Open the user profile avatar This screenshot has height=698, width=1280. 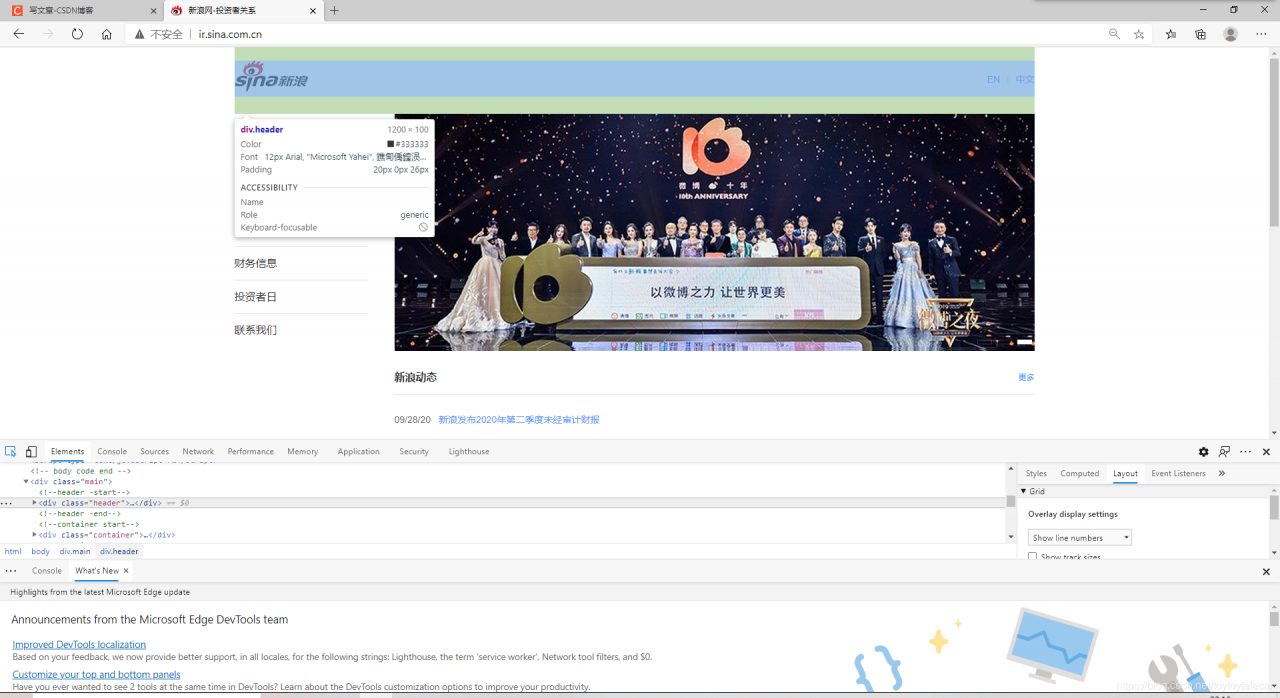point(1231,34)
